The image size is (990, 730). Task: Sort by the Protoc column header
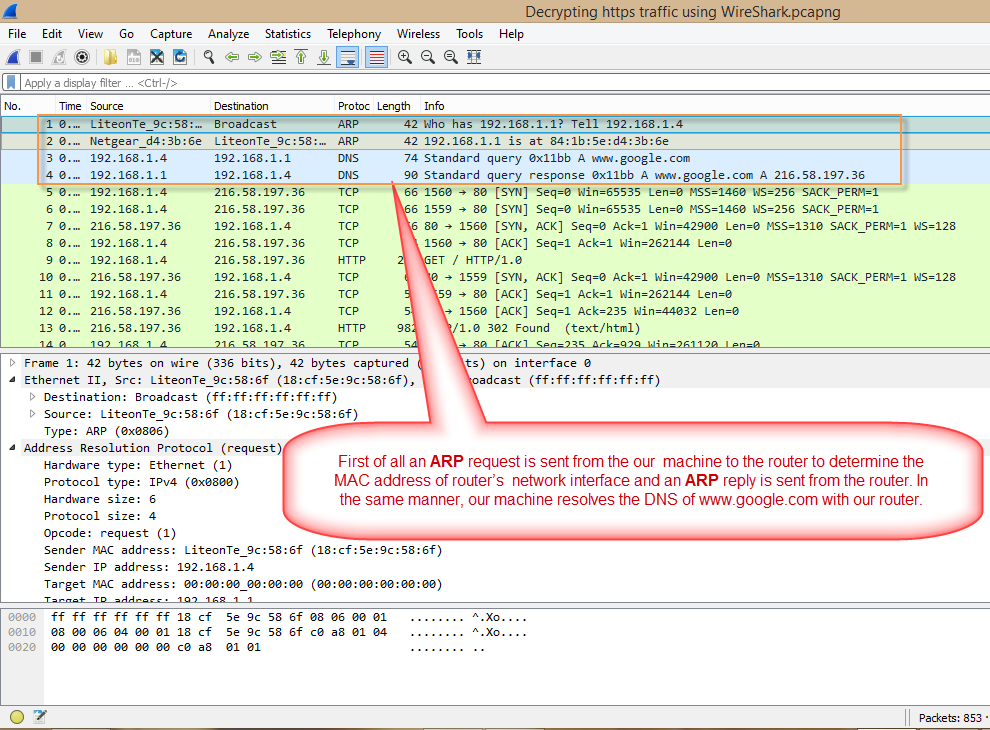(x=354, y=106)
